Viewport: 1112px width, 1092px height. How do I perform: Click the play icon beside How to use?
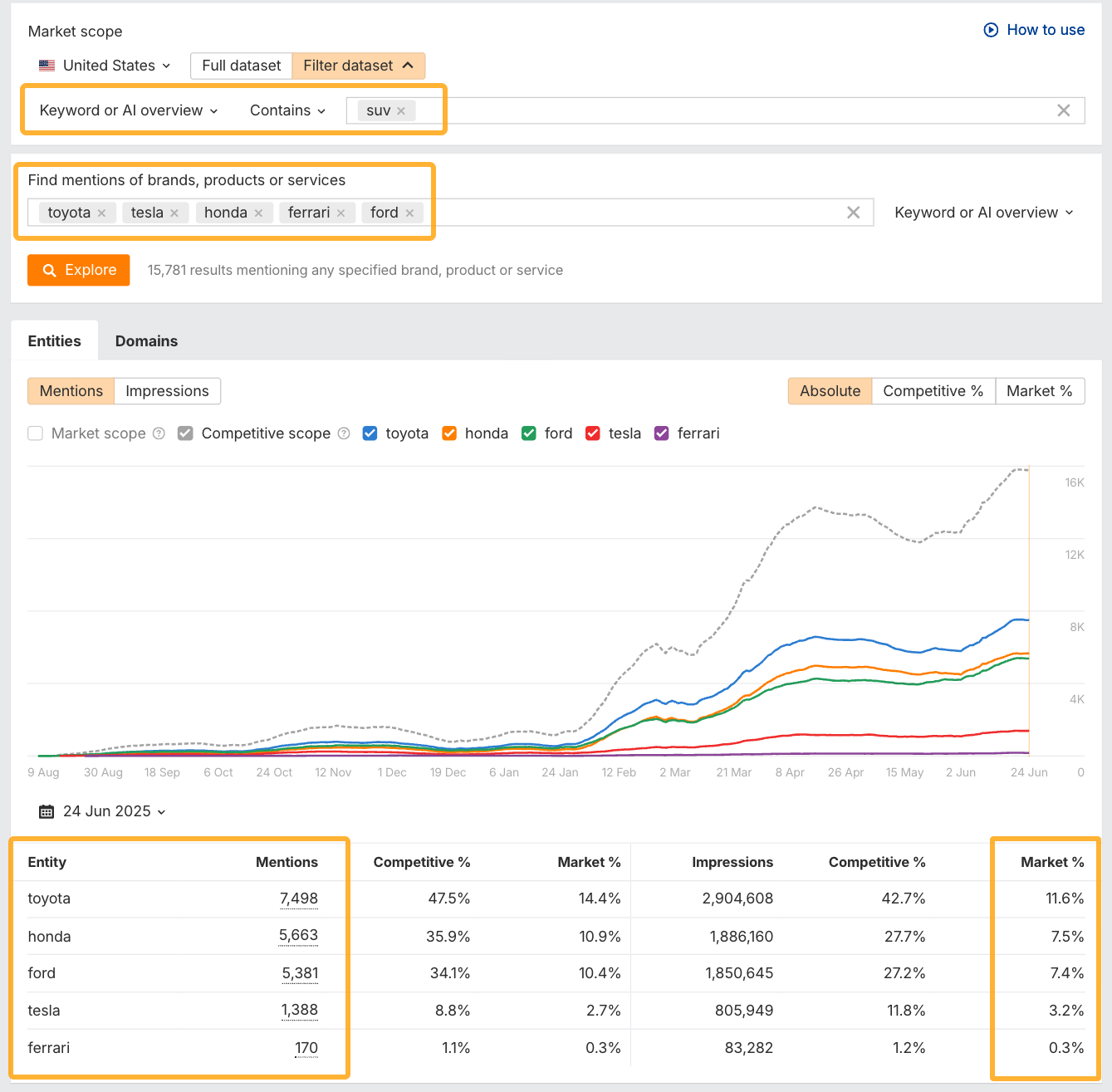coord(990,29)
